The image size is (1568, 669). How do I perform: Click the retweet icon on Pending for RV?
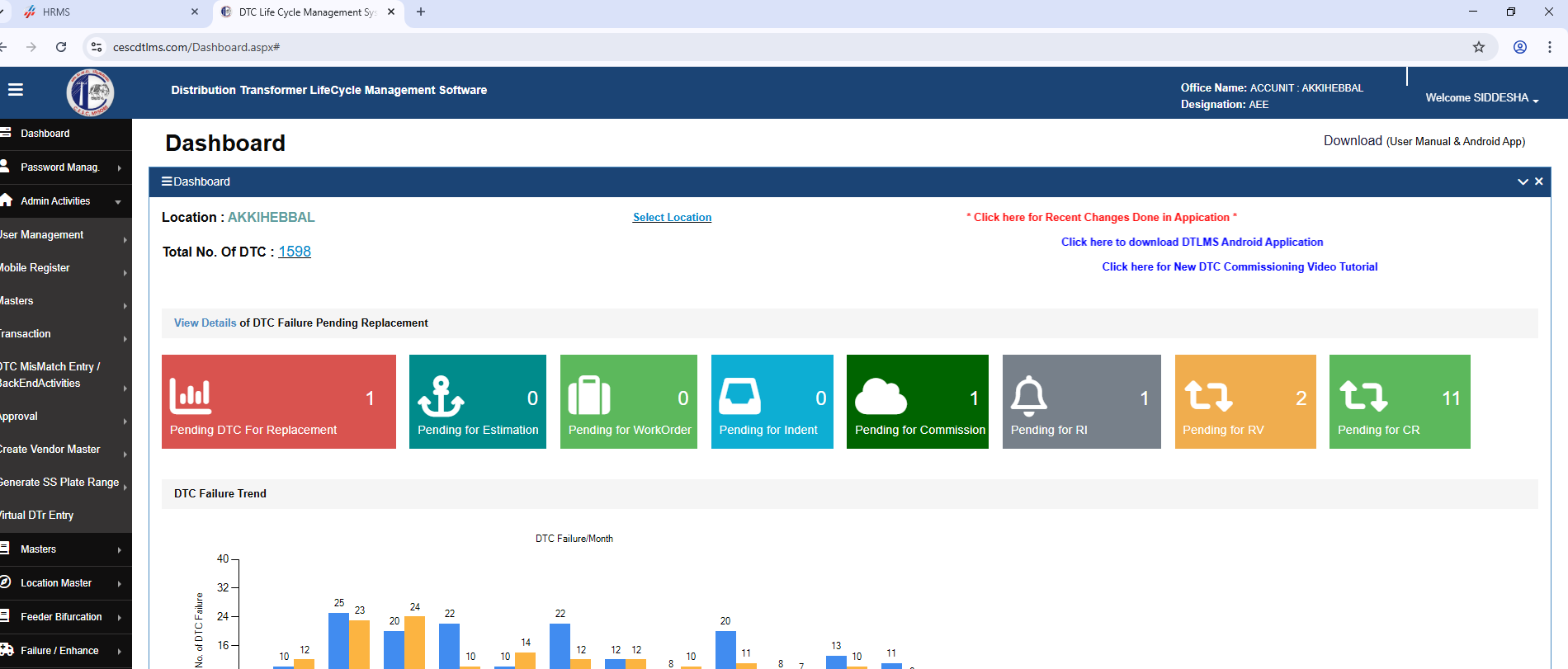click(1208, 396)
